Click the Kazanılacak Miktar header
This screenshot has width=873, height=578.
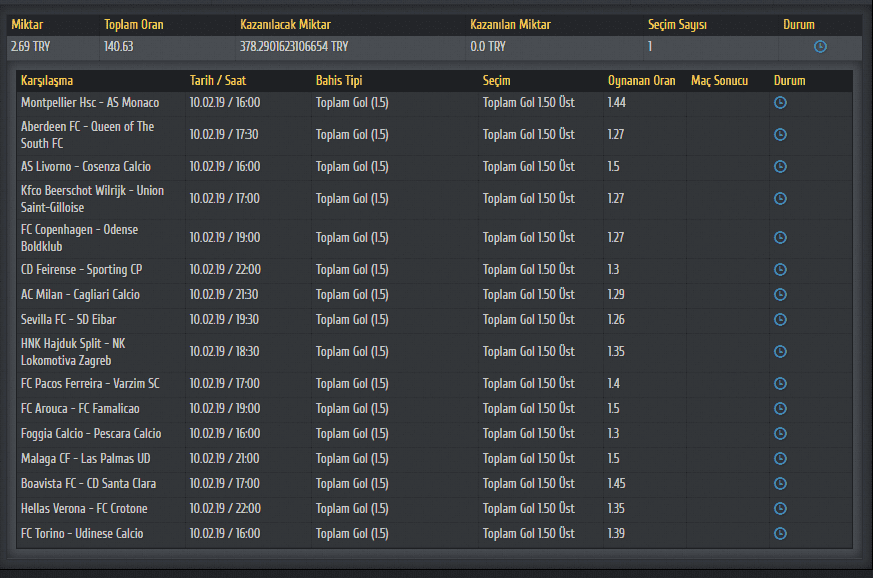pos(285,25)
